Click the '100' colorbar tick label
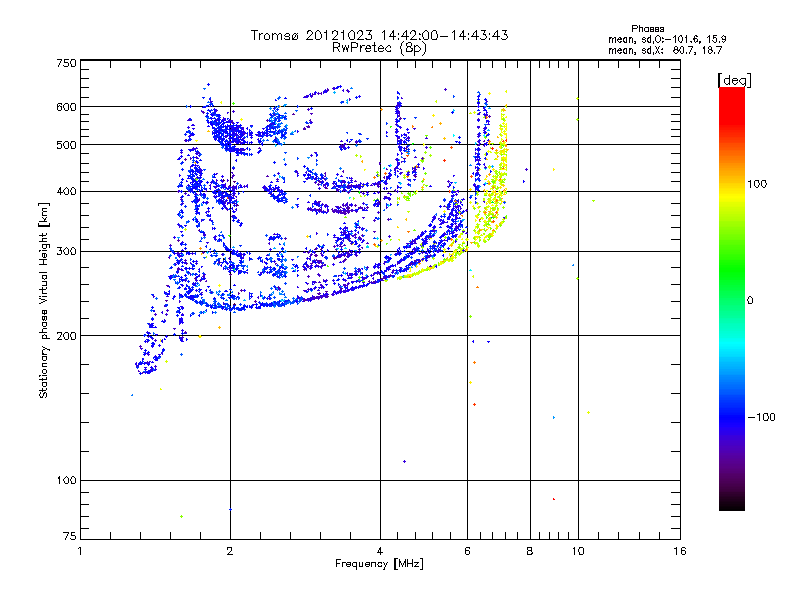Viewport: 800px width, 600px height. click(x=757, y=184)
